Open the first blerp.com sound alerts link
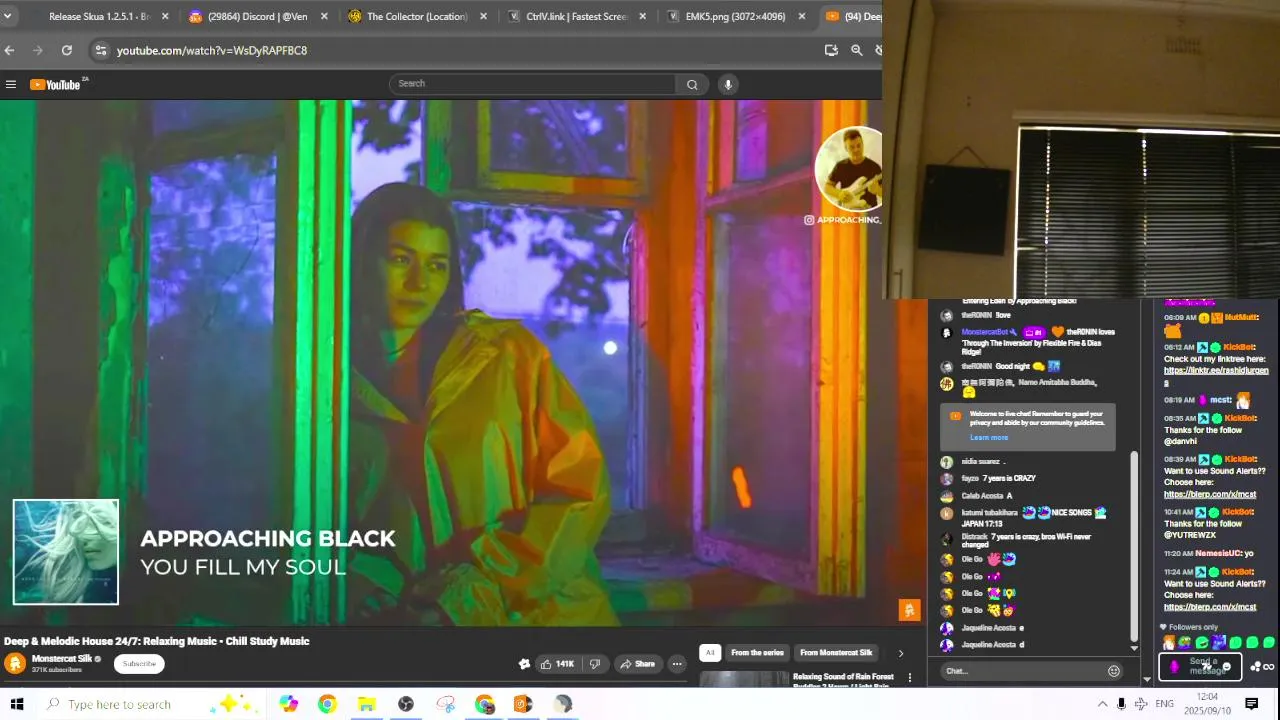 click(1210, 495)
